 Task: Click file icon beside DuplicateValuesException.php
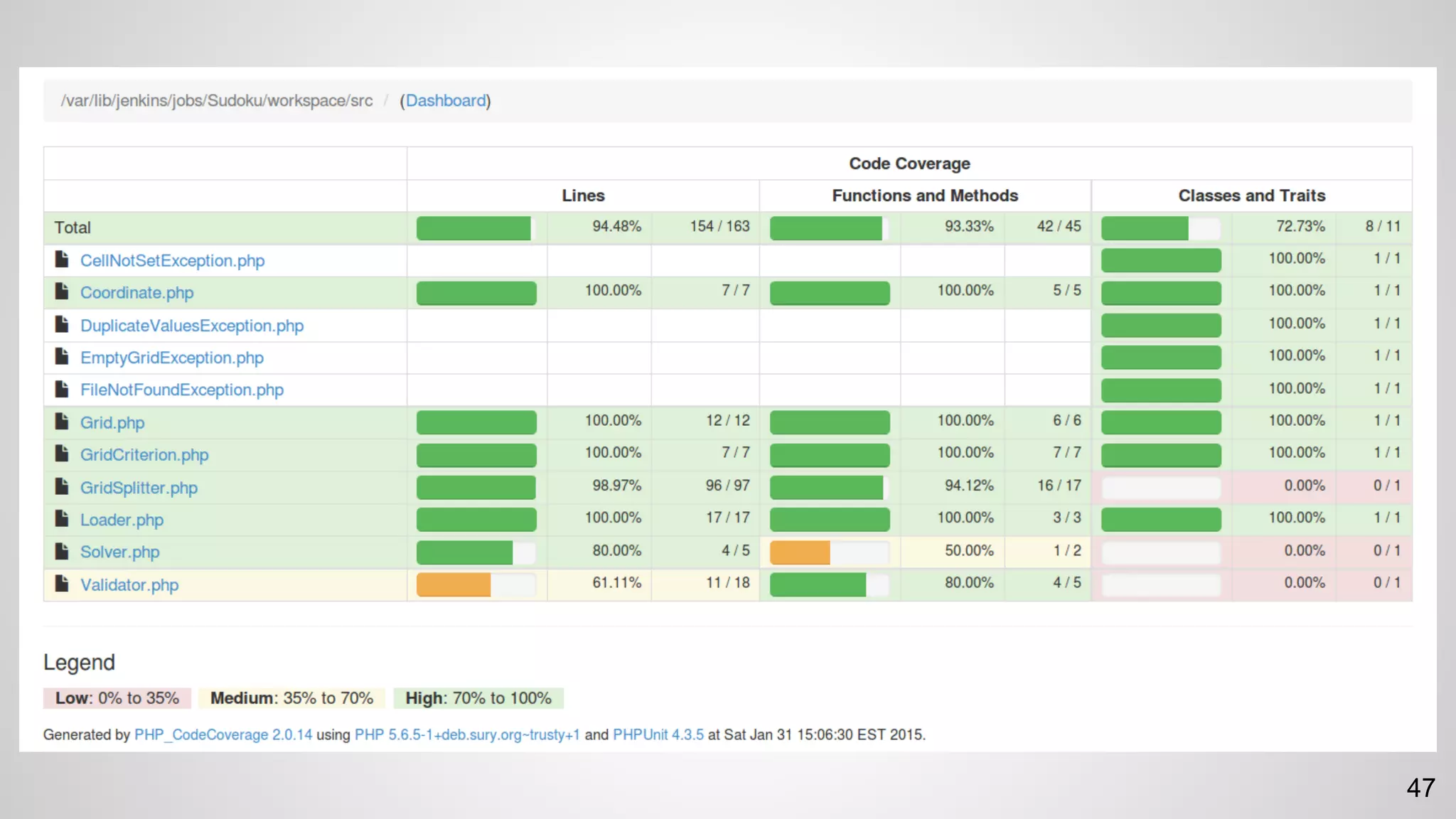coord(62,325)
